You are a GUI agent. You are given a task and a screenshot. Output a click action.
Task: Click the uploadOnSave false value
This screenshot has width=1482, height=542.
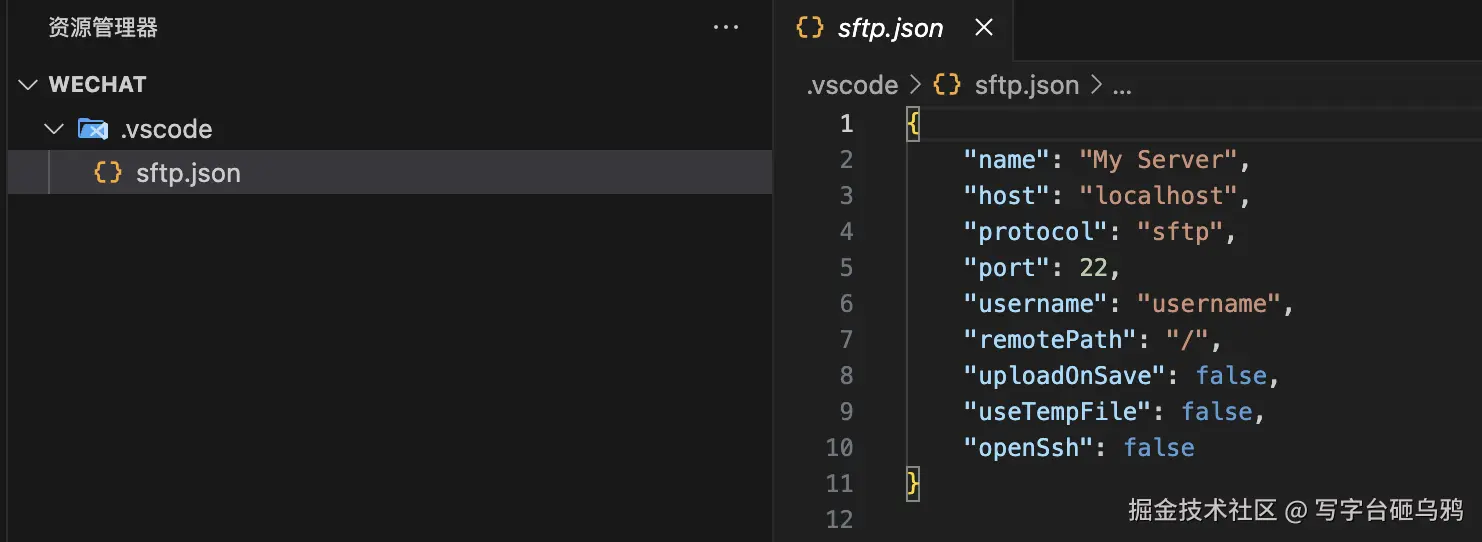tap(1231, 376)
